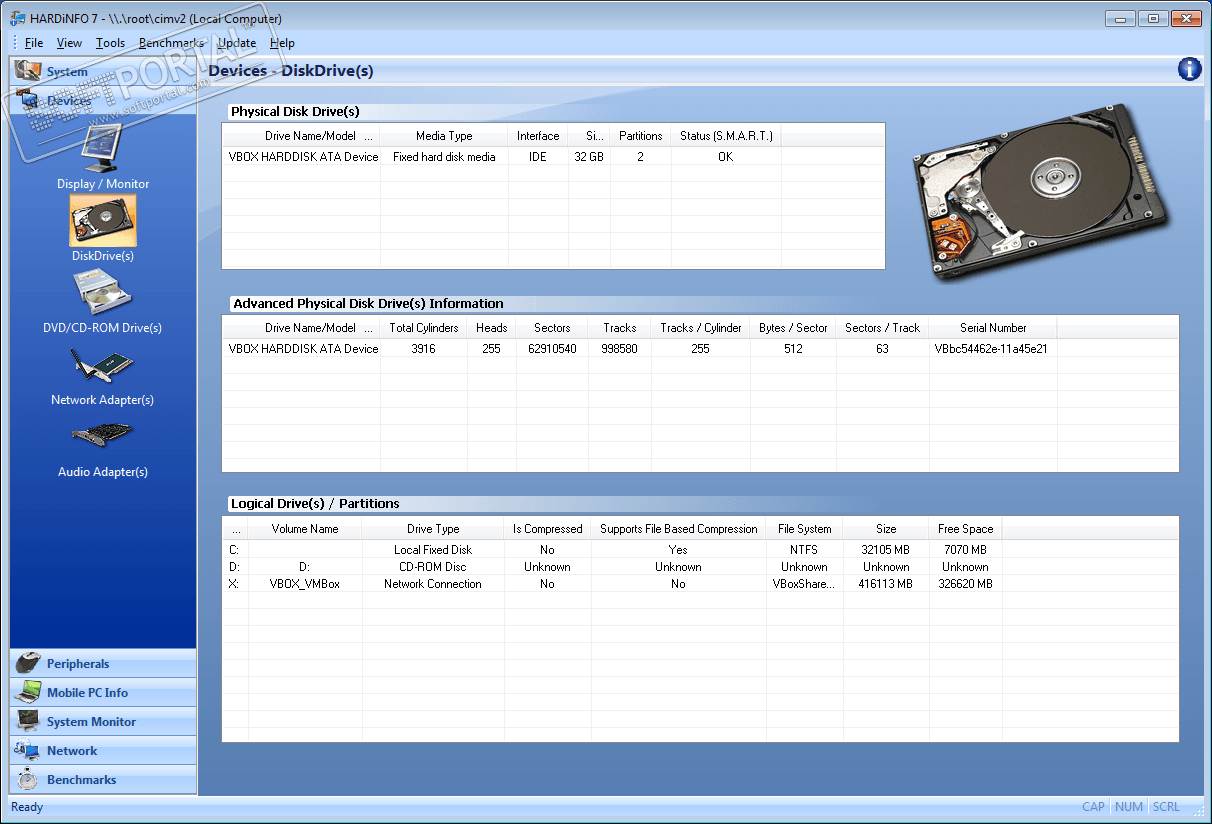The width and height of the screenshot is (1212, 824).
Task: Click the 'Local Fixed Disk' cell
Action: pos(433,550)
